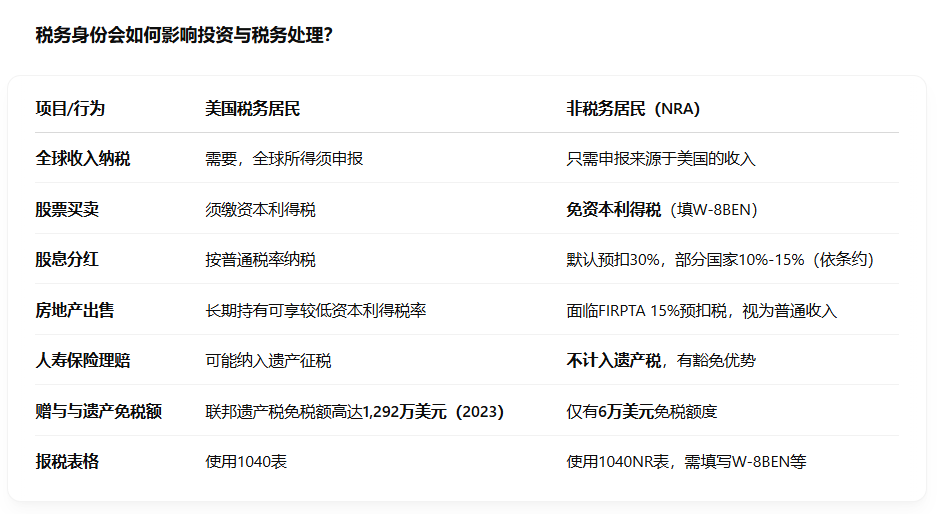
Task: Select the 非税务居民（NRA） column header
Action: (x=633, y=108)
